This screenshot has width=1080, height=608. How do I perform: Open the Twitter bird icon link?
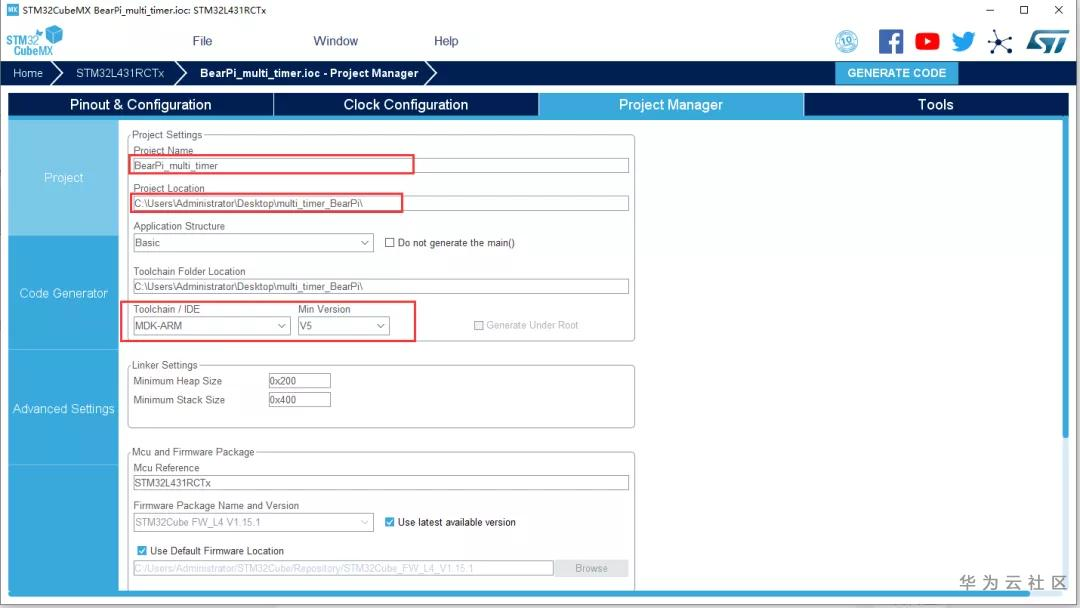tap(963, 42)
